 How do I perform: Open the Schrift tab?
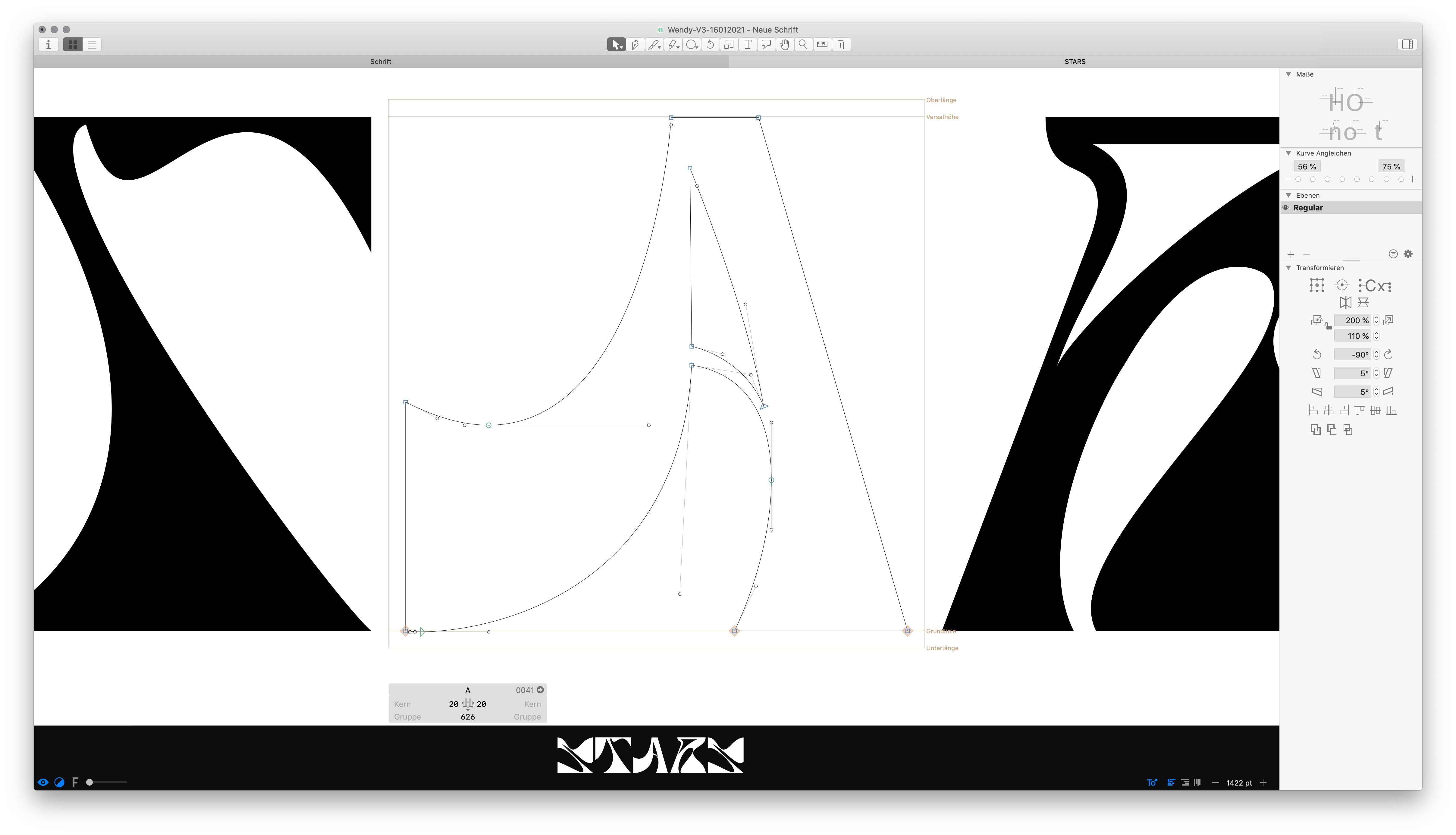pos(381,61)
